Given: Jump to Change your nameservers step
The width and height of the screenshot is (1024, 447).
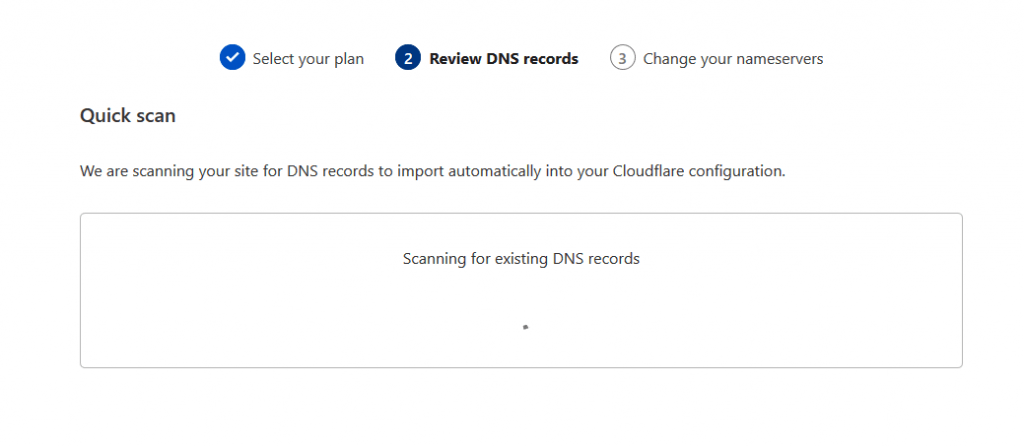Looking at the screenshot, I should pos(733,59).
